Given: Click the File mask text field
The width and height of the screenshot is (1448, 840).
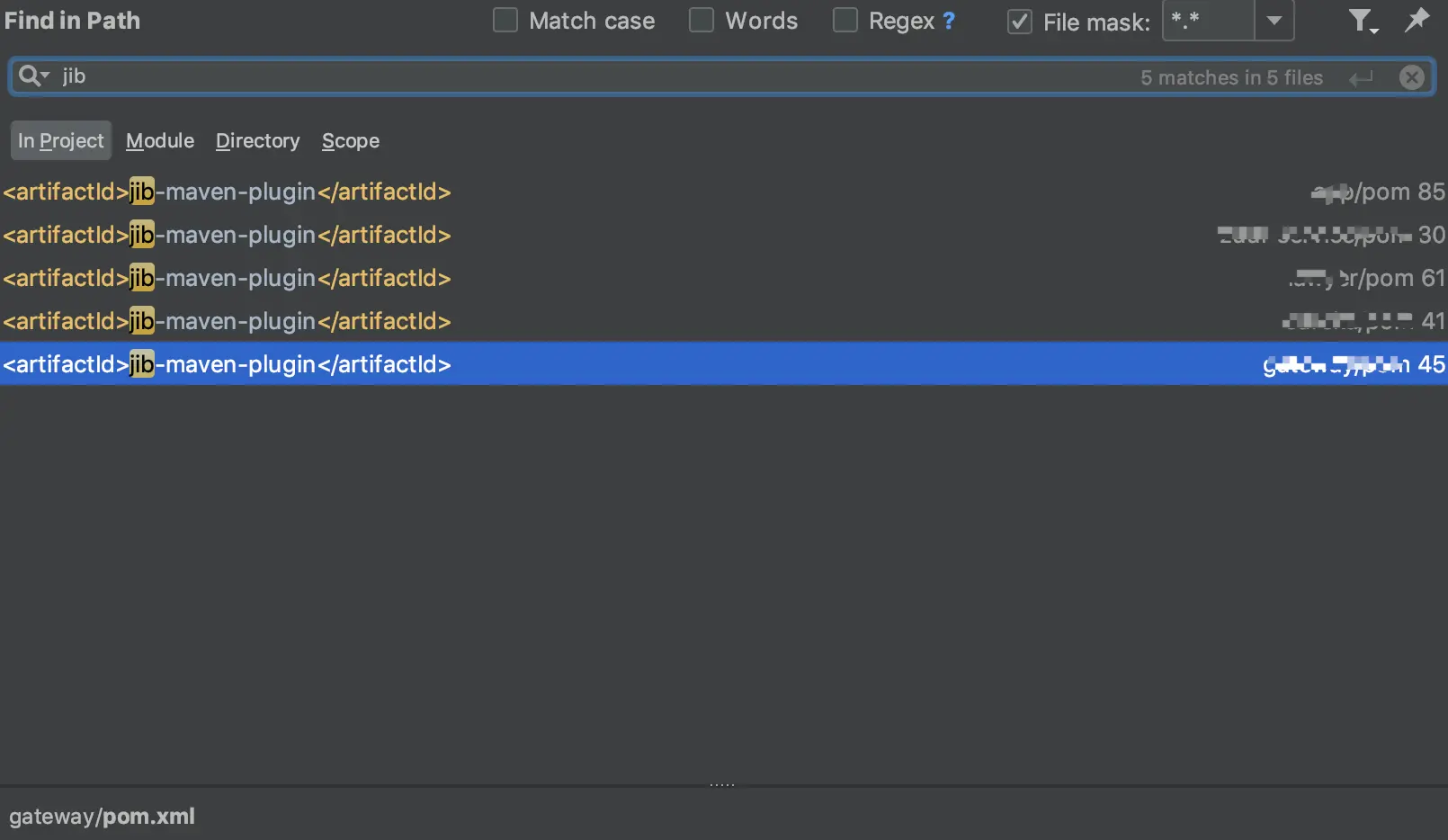Looking at the screenshot, I should coord(1208,21).
